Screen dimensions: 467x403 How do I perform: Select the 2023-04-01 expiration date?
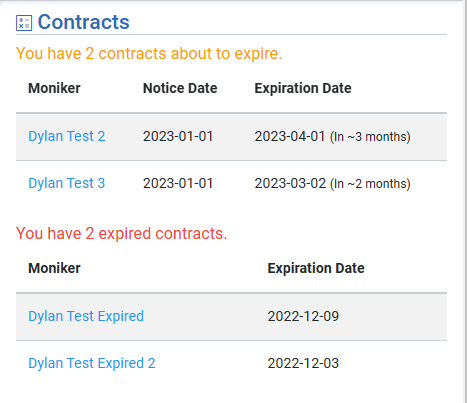290,136
